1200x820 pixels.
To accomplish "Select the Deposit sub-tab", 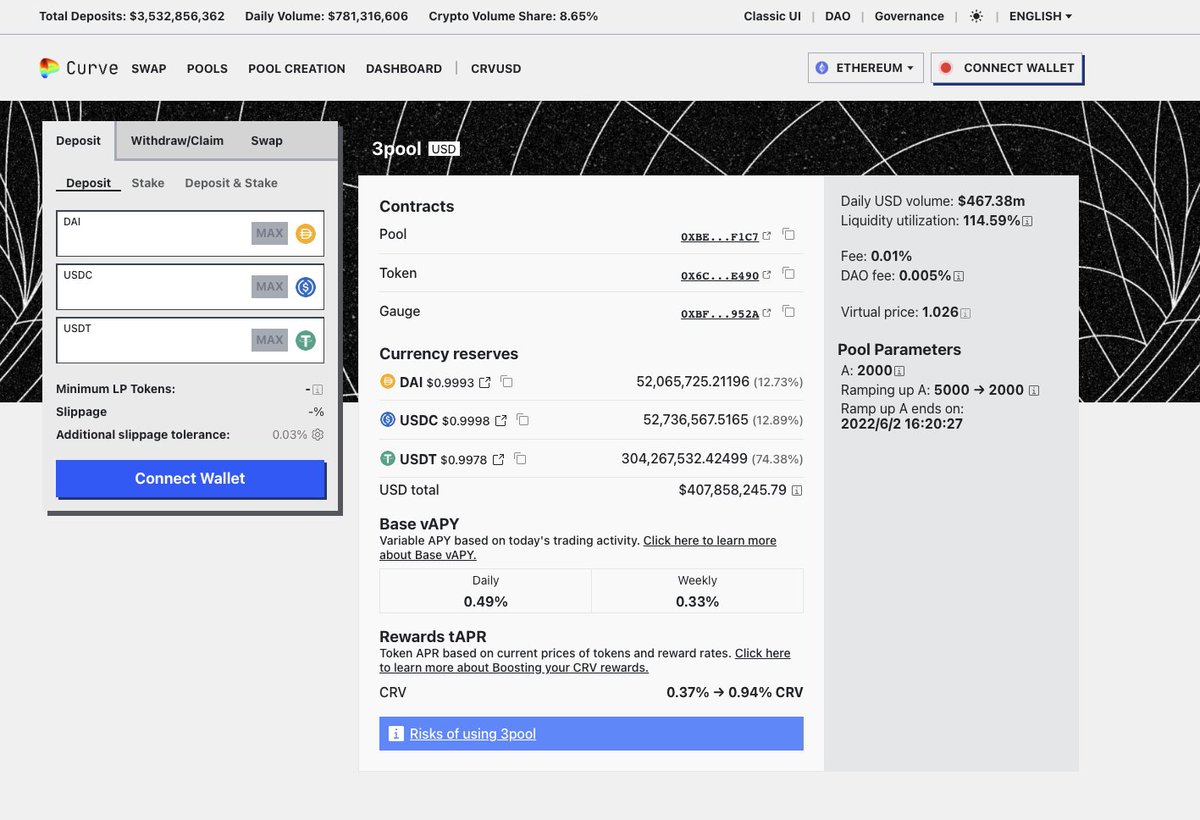I will pos(89,183).
